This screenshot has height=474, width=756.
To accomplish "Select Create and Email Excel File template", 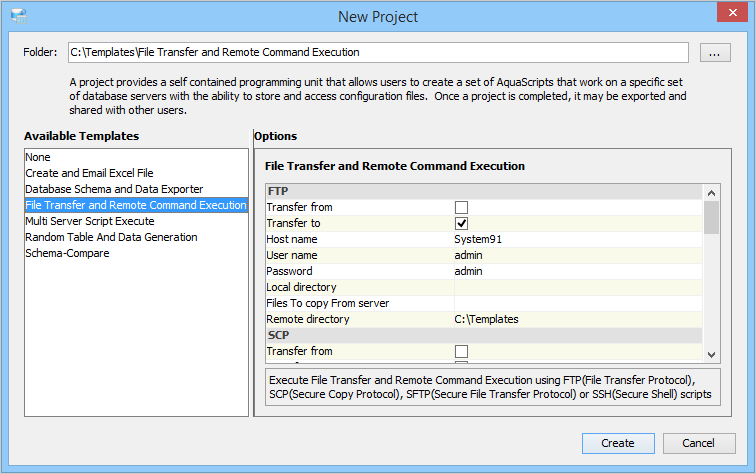I will [89, 173].
